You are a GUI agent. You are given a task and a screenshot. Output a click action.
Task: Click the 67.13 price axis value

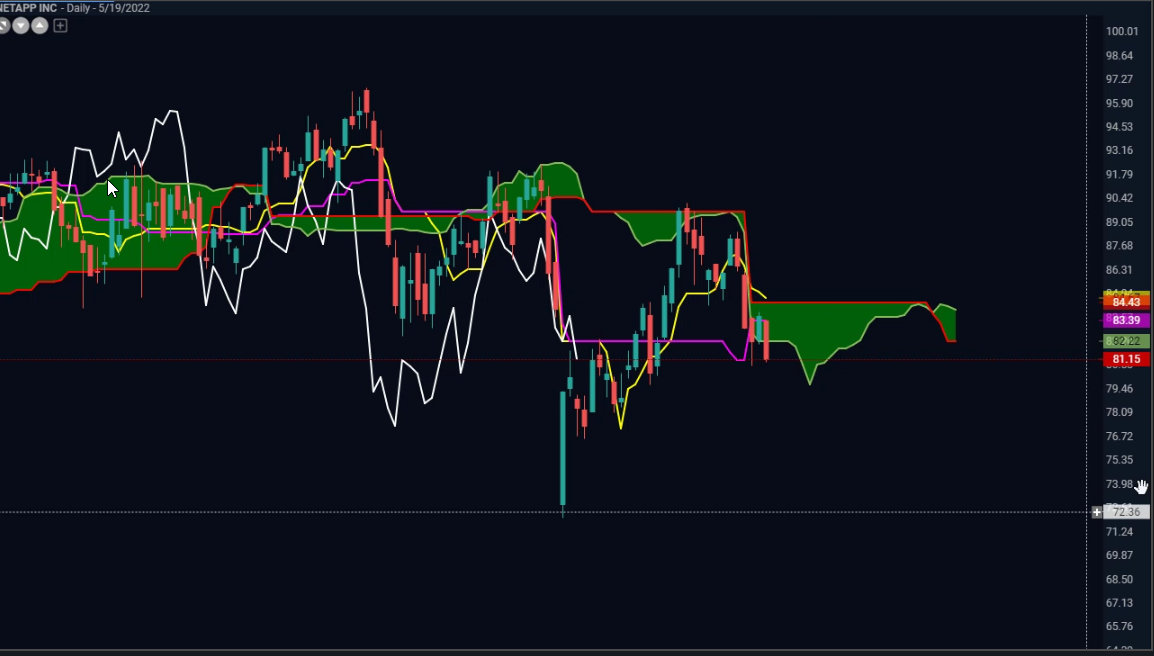[1119, 603]
